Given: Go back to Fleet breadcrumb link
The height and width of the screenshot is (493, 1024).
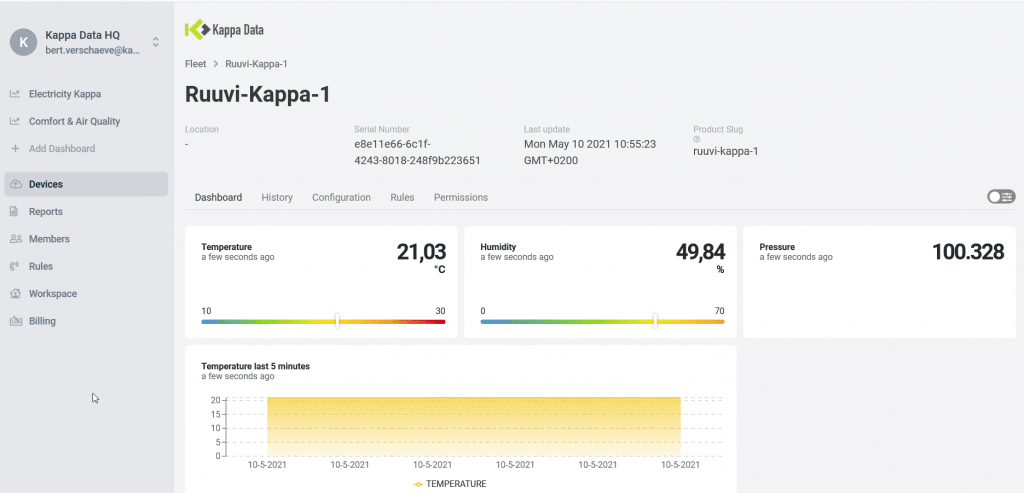Looking at the screenshot, I should point(197,64).
